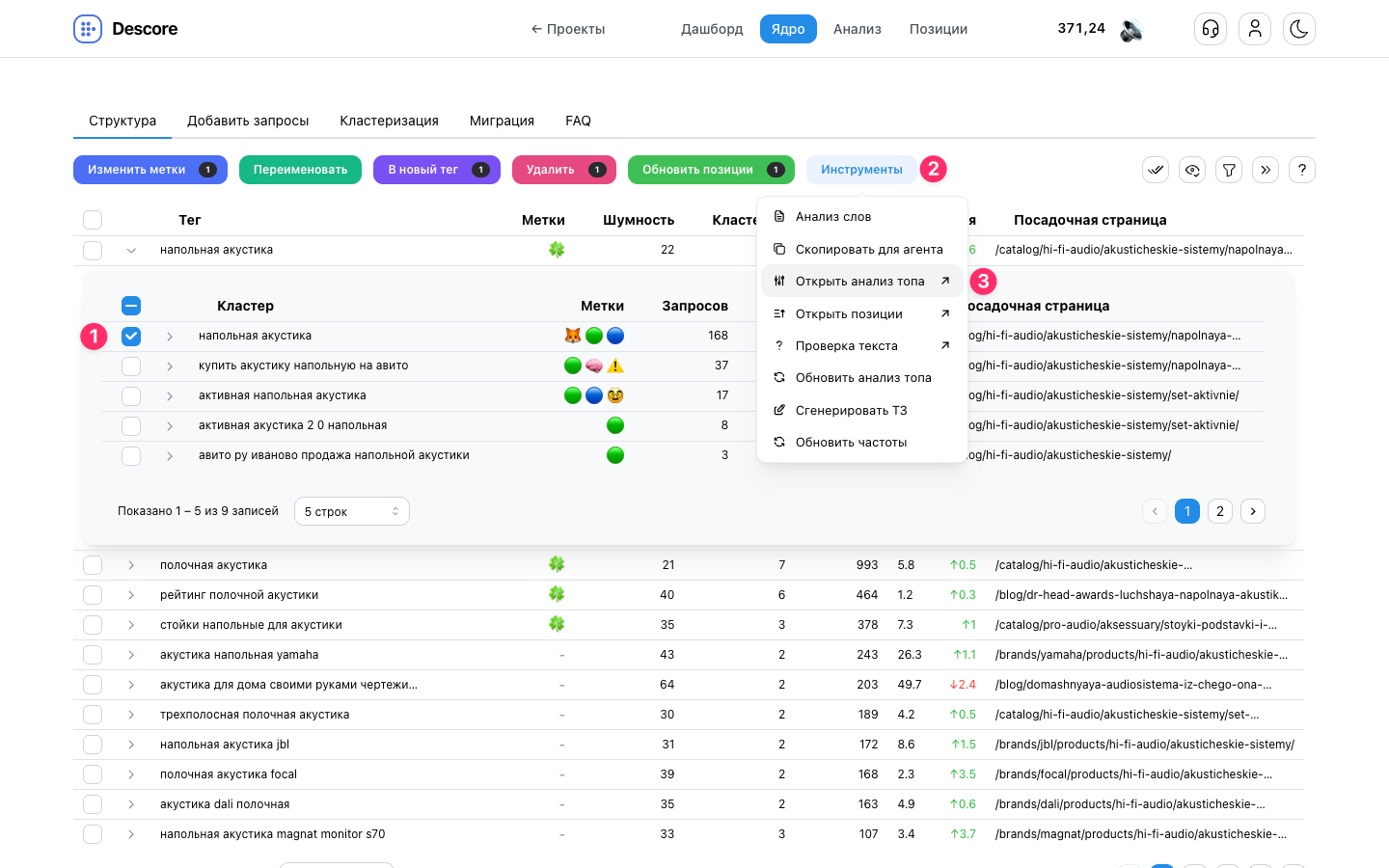Click Переименовать button
This screenshot has width=1389, height=868.
pos(300,170)
